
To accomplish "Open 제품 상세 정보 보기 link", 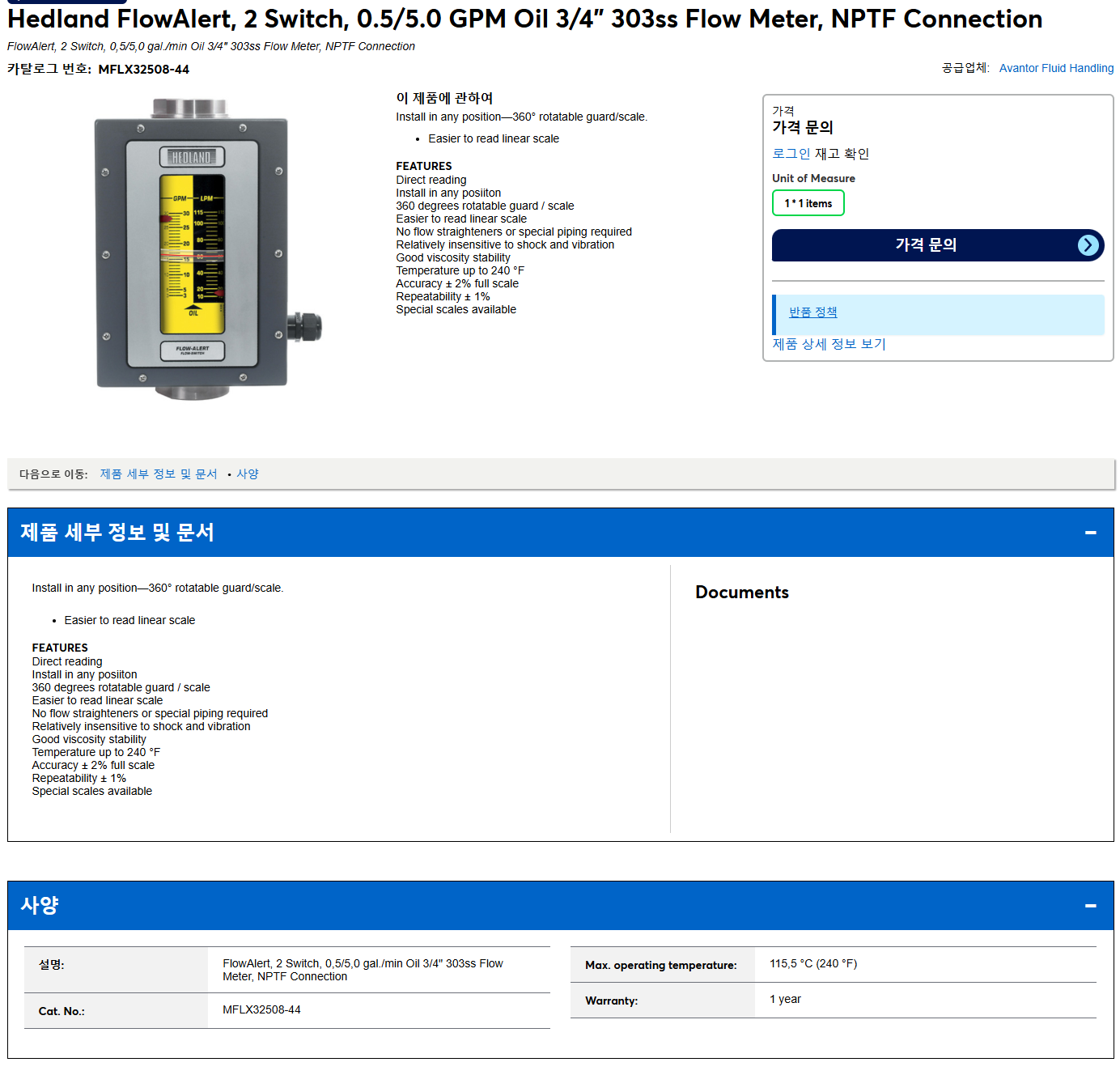I will tap(829, 344).
